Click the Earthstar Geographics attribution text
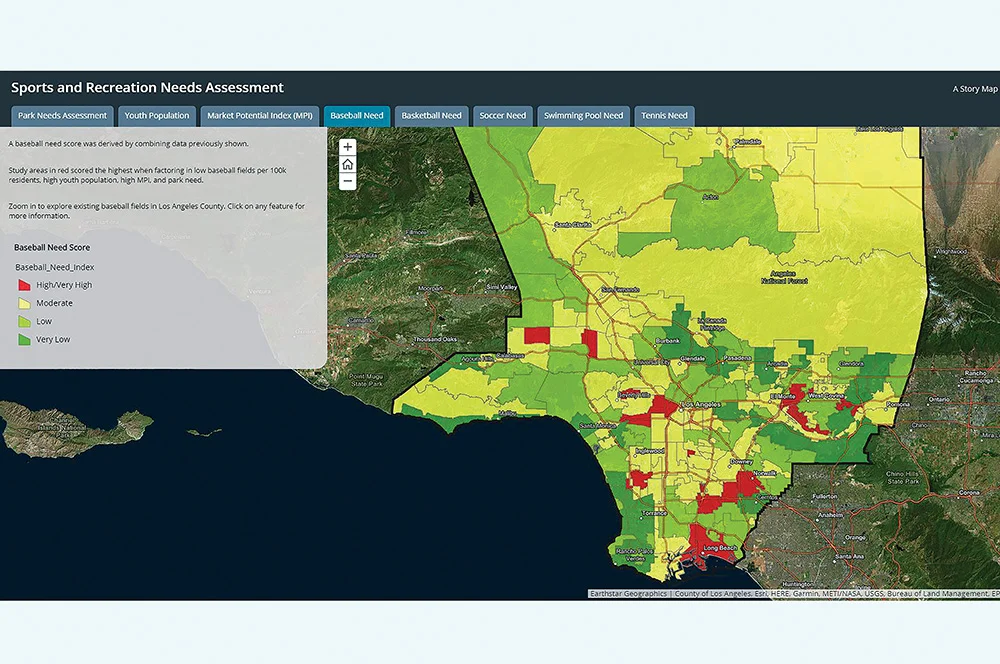This screenshot has height=664, width=1000. (x=628, y=594)
